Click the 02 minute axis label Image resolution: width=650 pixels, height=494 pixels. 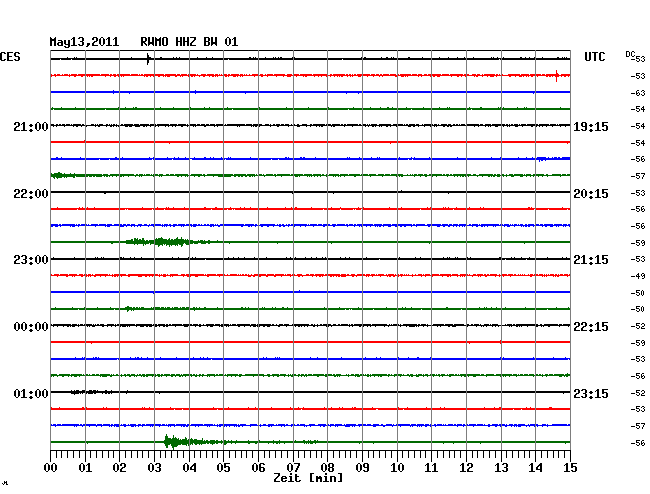(x=119, y=467)
